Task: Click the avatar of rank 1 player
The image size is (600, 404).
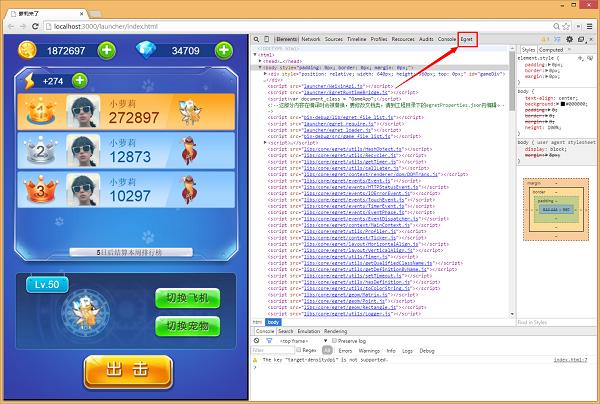Action: (x=83, y=111)
